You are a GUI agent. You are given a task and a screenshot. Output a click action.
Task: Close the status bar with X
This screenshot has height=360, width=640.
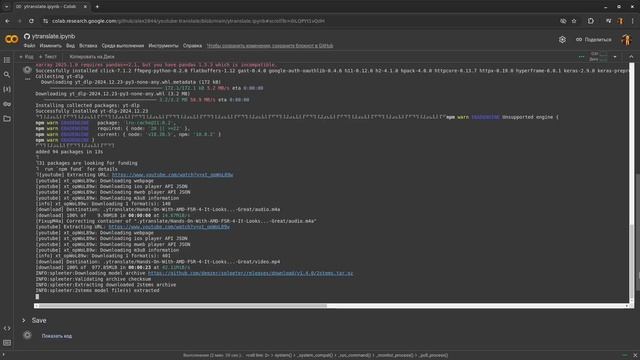[x=635, y=356]
